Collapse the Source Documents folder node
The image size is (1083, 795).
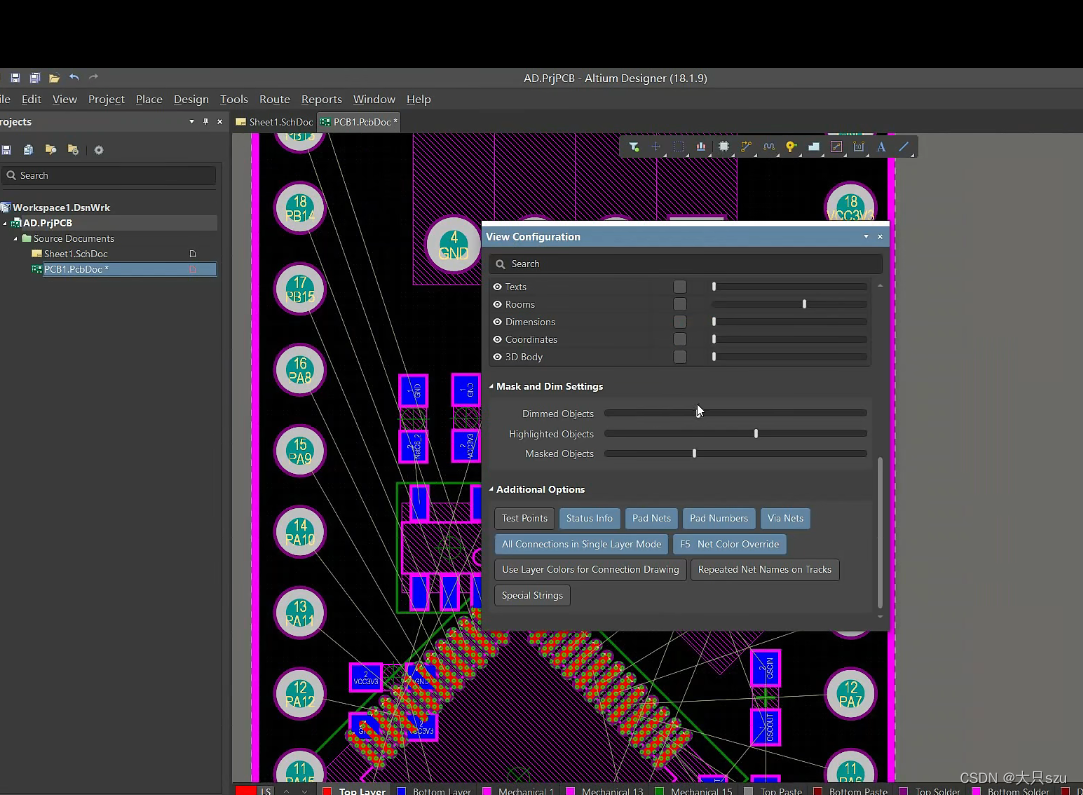16,239
